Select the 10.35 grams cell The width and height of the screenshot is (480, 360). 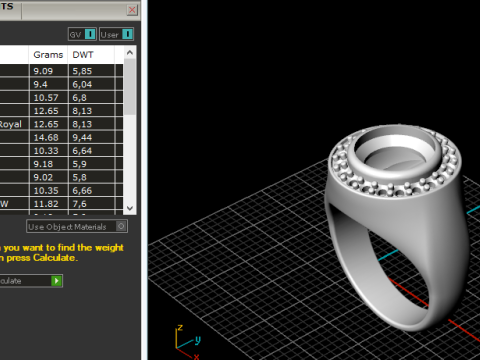(x=49, y=191)
